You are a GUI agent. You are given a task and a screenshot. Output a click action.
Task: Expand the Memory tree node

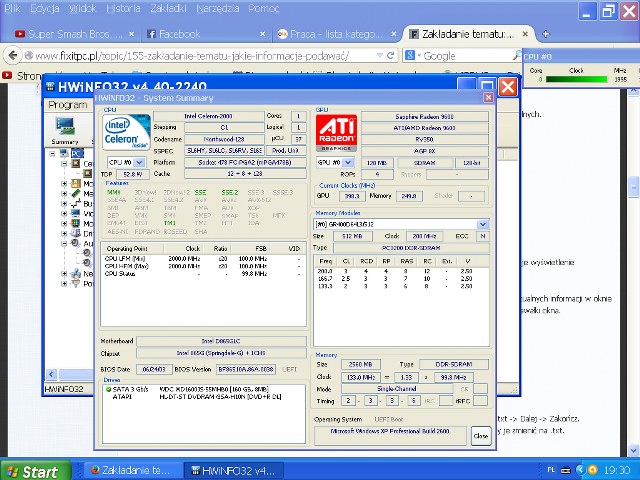[64, 193]
